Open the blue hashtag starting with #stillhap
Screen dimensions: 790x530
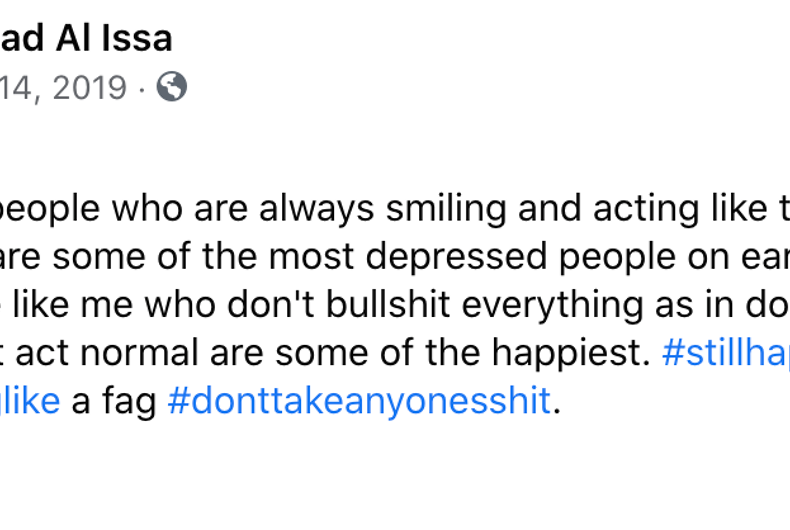coord(726,353)
